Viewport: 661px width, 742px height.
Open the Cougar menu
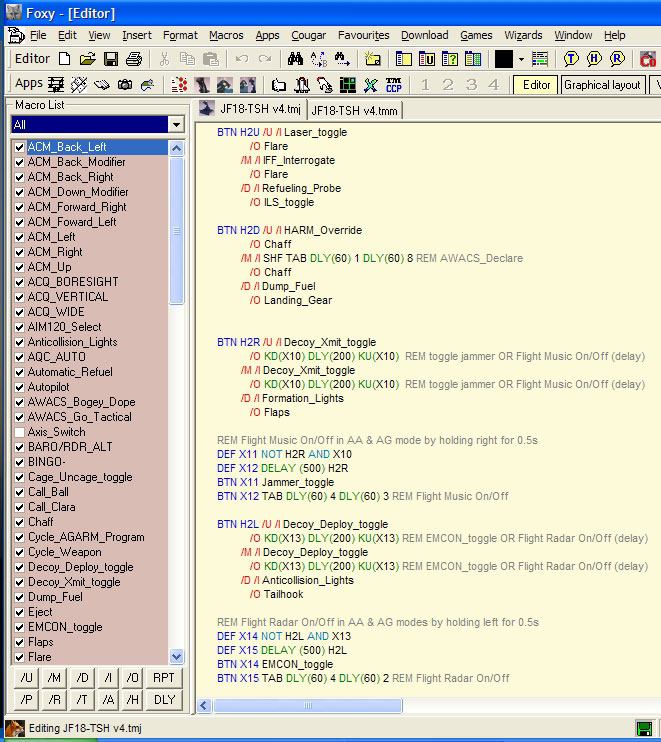pos(308,35)
